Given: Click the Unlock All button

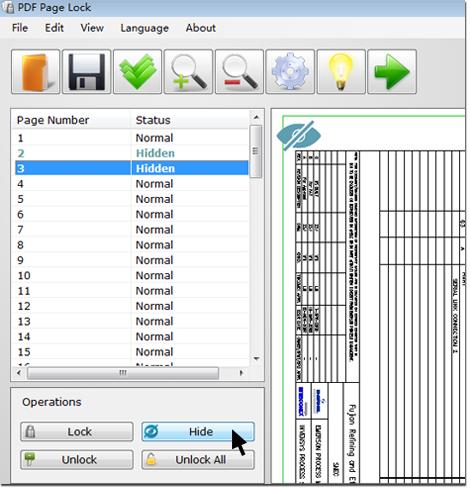Looking at the screenshot, I should click(x=198, y=460).
